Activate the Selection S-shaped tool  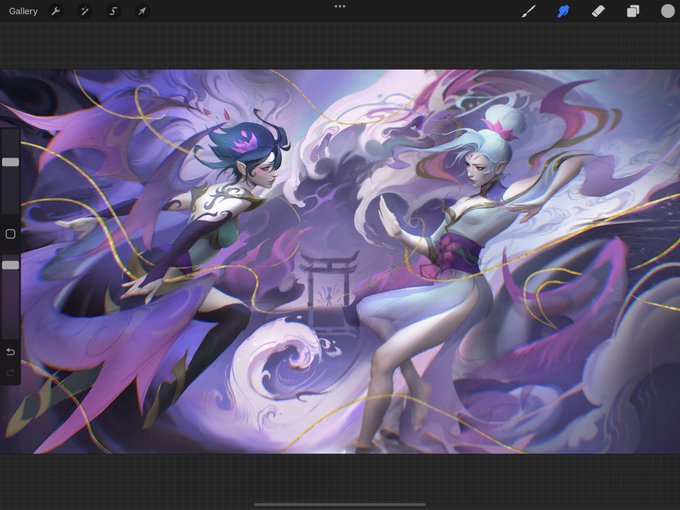[x=113, y=11]
